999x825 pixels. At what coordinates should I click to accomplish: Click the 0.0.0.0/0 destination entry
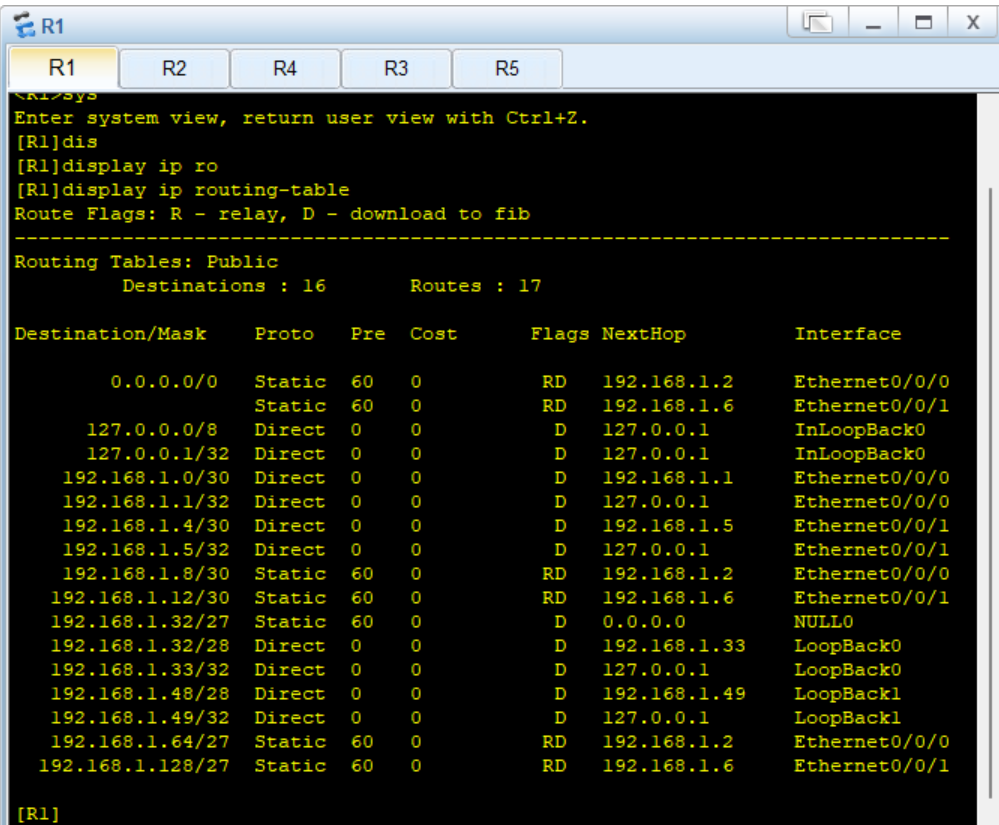164,382
